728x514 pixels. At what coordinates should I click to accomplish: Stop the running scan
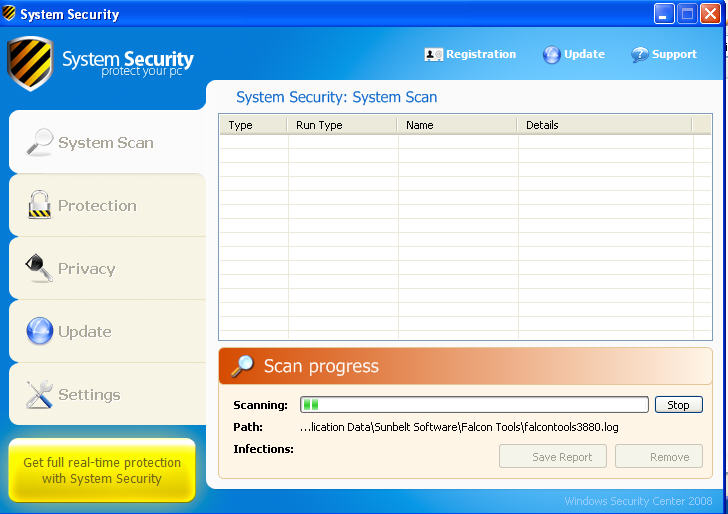pos(679,404)
